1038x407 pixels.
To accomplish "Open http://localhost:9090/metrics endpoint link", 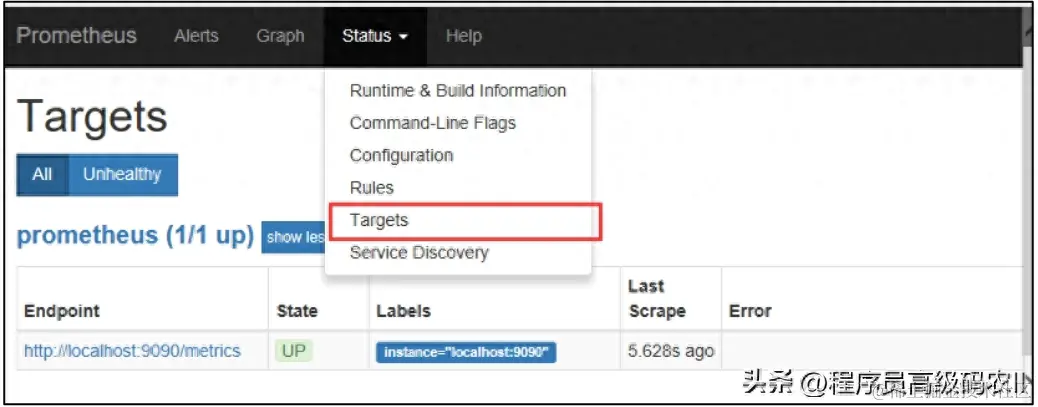I will [132, 351].
